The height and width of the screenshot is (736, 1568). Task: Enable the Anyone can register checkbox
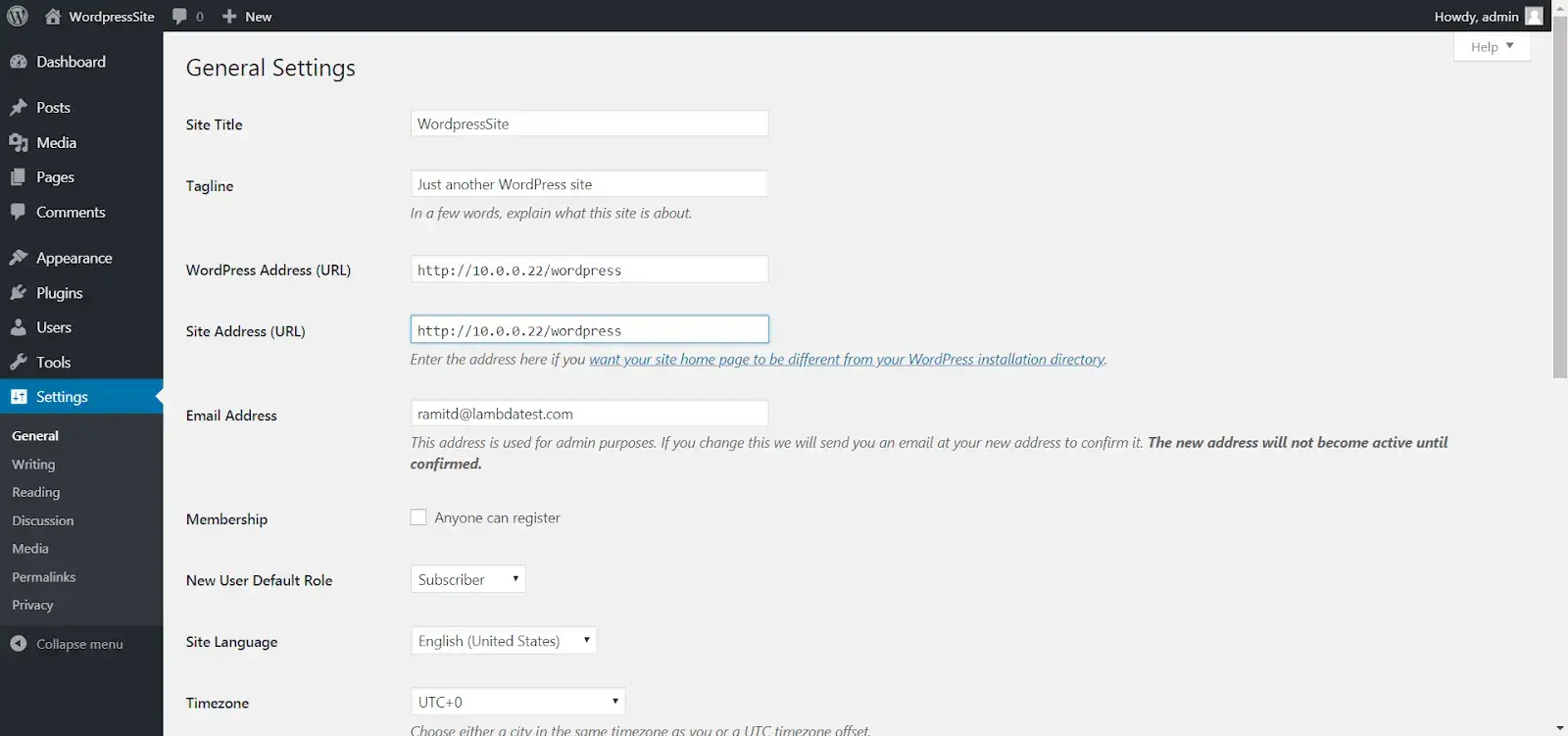[418, 517]
